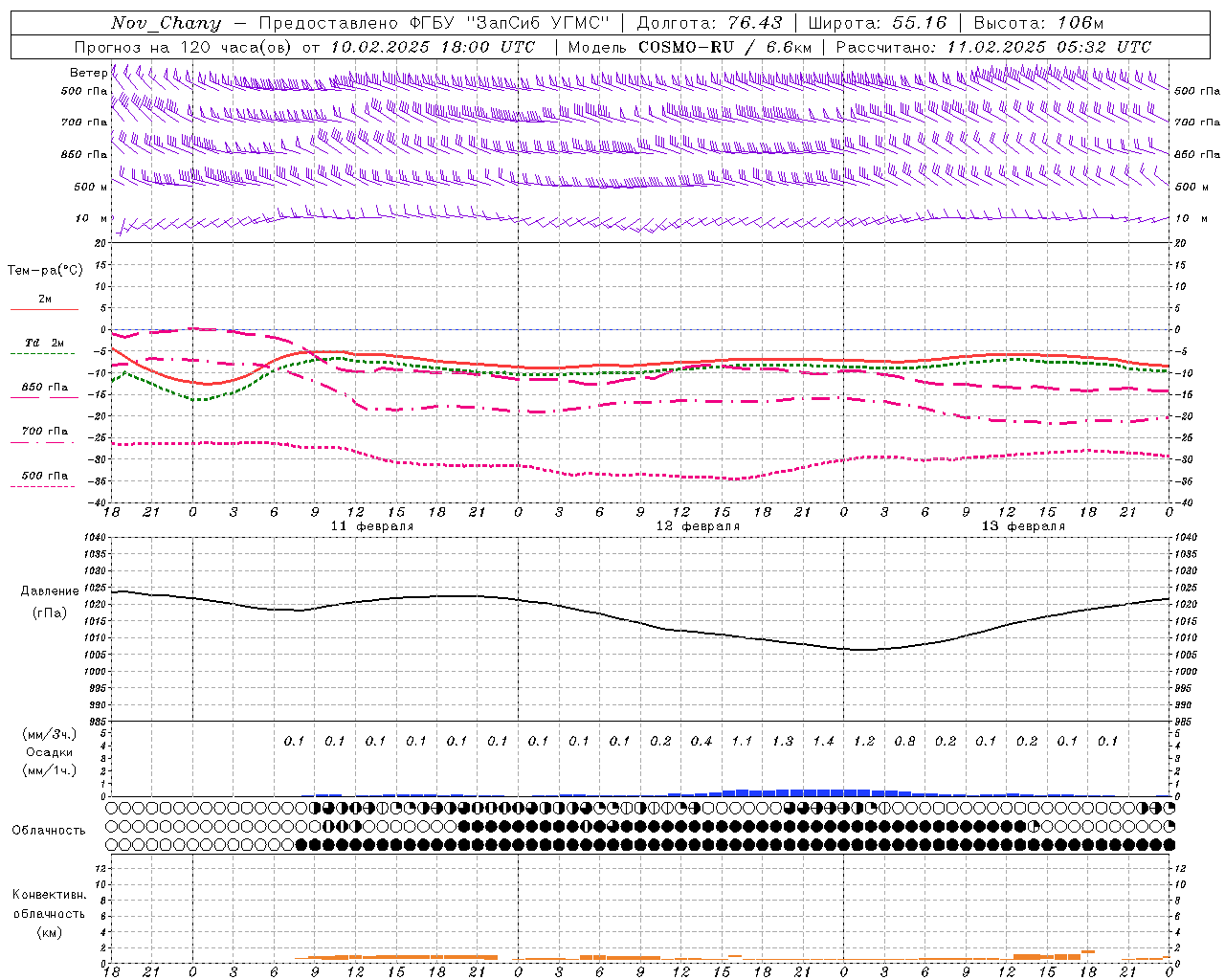Click the Широта: 55.16 latitude value
The width and height of the screenshot is (1225, 980).
(x=878, y=23)
